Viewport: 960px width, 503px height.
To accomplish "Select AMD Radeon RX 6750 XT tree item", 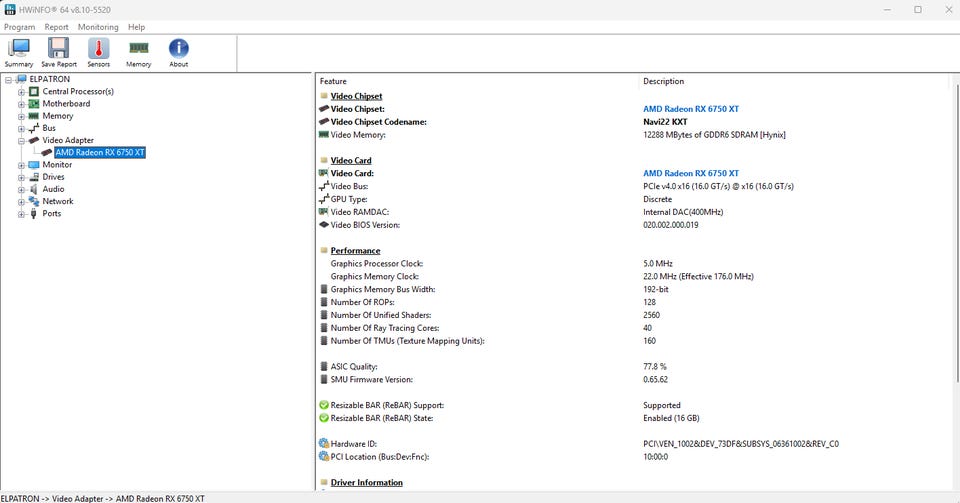I will (100, 153).
